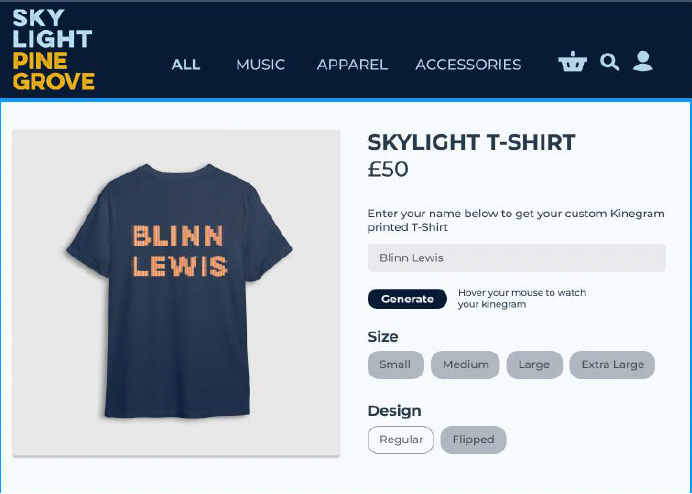Select the Regular design option
Image resolution: width=692 pixels, height=494 pixels.
(x=401, y=440)
